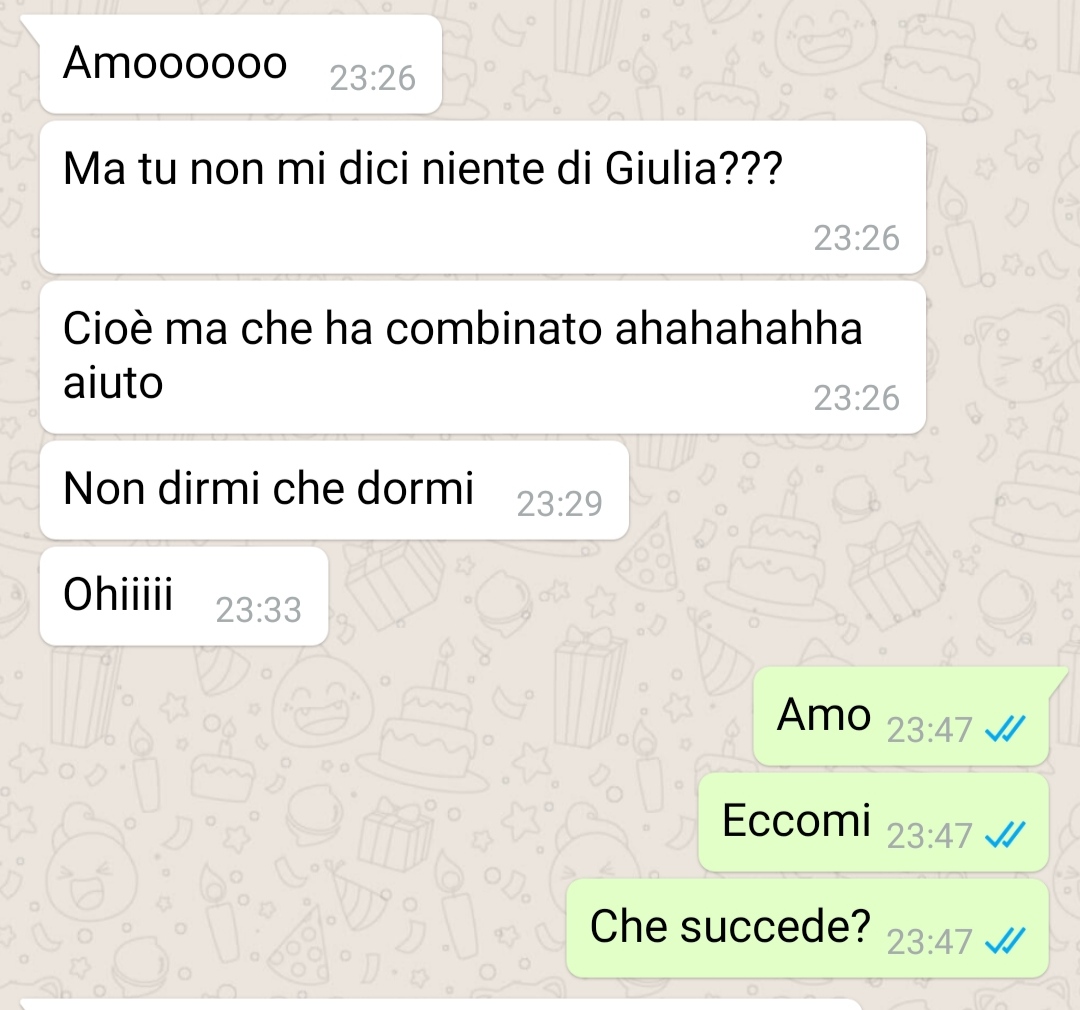This screenshot has width=1080, height=1010.
Task: Click the 23:47 timestamp on 'Che succede?'
Action: click(928, 942)
